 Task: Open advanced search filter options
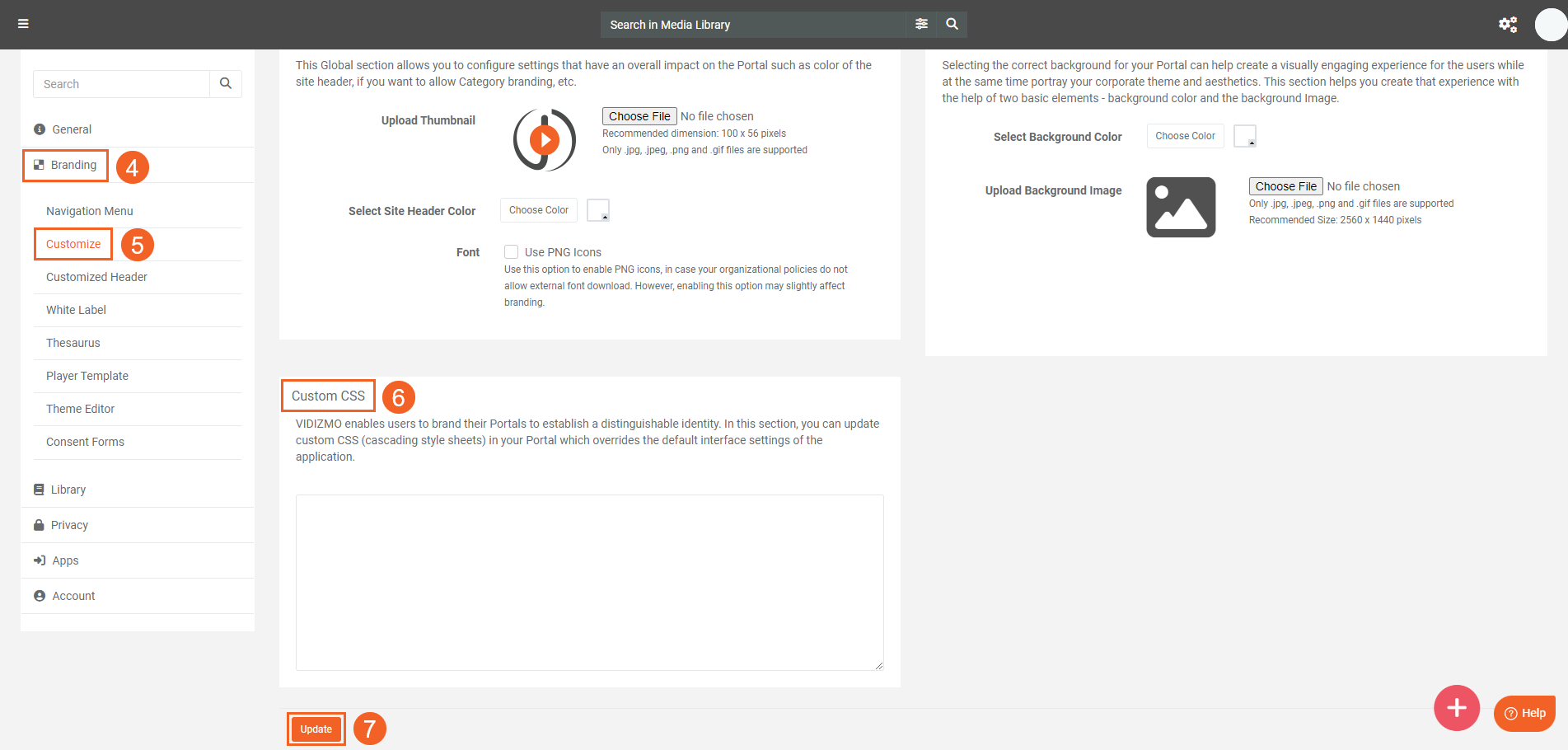pos(921,24)
